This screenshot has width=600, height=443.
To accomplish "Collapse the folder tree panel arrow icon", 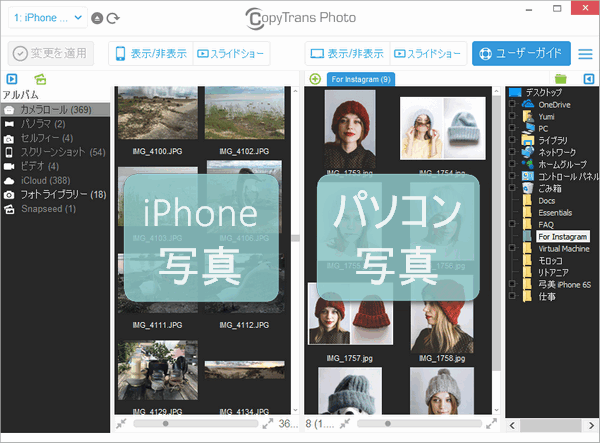I will [x=589, y=79].
